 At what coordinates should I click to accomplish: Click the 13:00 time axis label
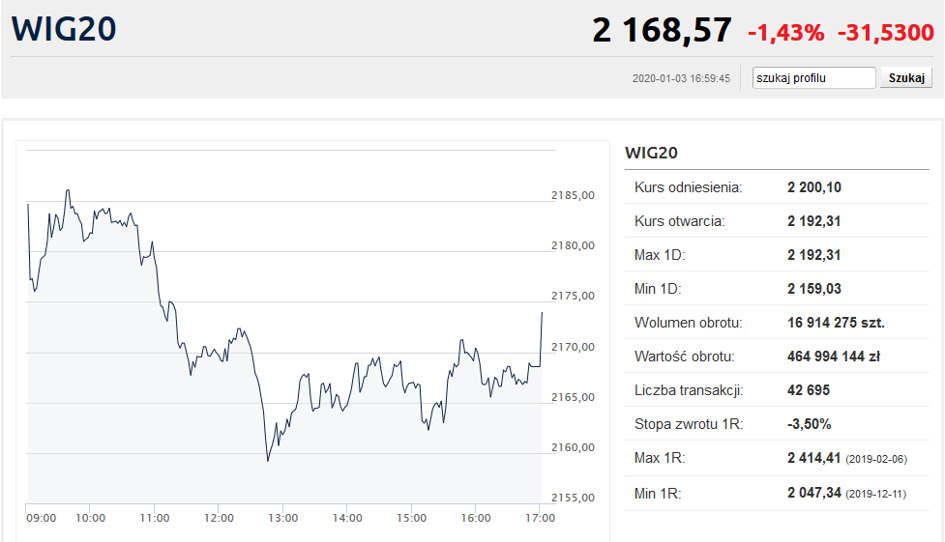tap(283, 518)
